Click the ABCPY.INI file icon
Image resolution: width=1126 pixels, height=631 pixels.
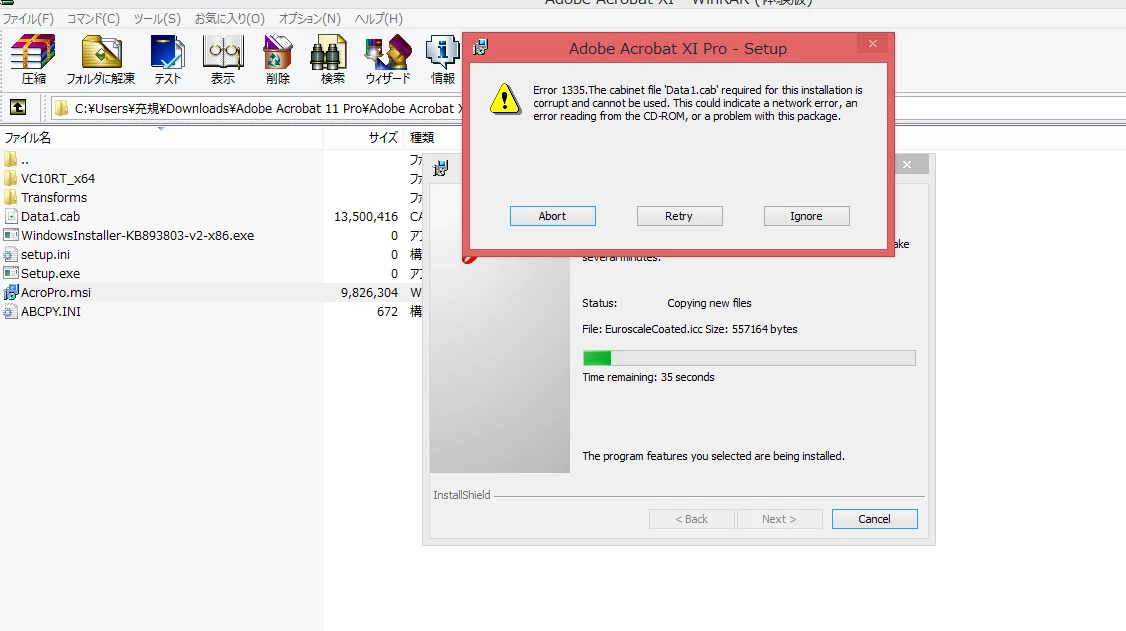click(11, 312)
